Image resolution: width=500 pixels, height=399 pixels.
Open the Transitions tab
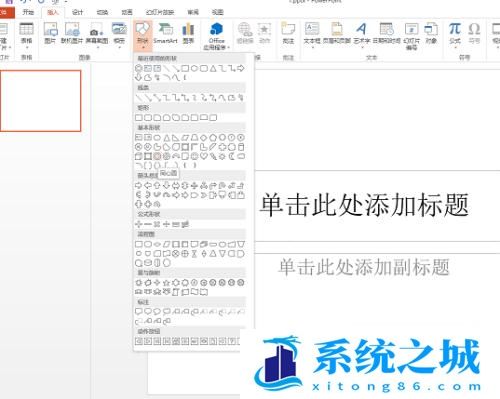point(102,12)
